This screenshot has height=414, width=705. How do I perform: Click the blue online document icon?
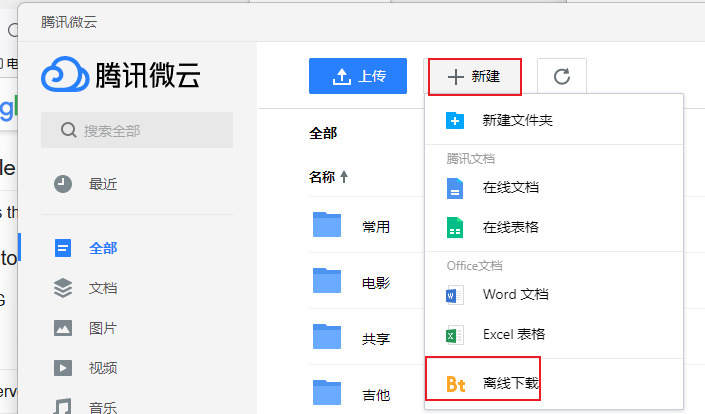pyautogui.click(x=455, y=188)
